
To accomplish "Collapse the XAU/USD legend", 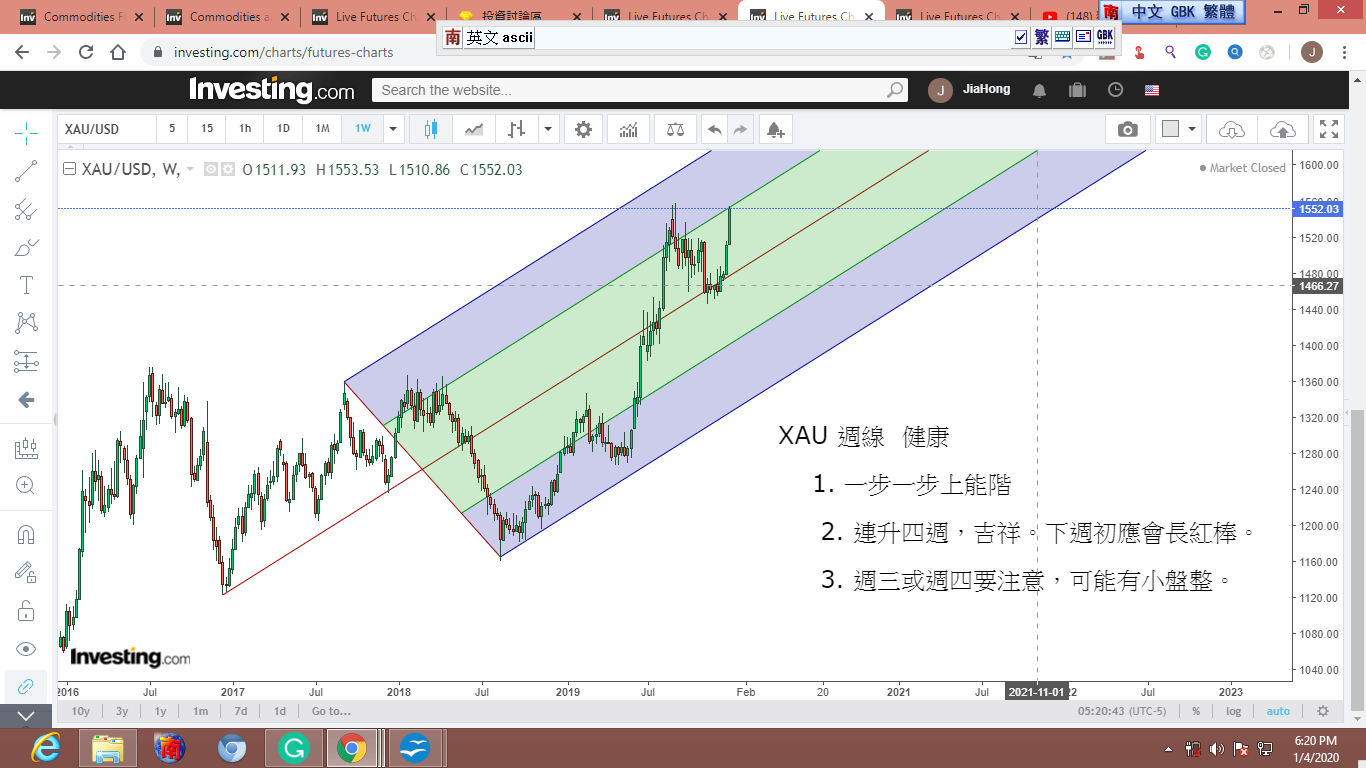I will pyautogui.click(x=69, y=169).
